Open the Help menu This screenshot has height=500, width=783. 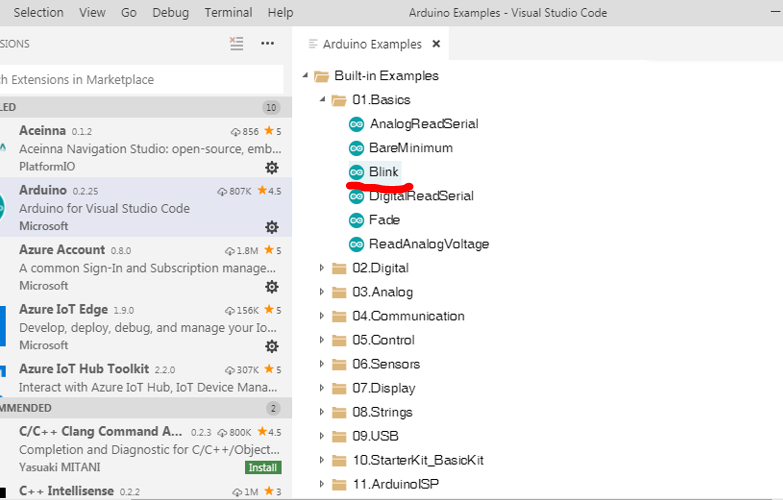280,12
